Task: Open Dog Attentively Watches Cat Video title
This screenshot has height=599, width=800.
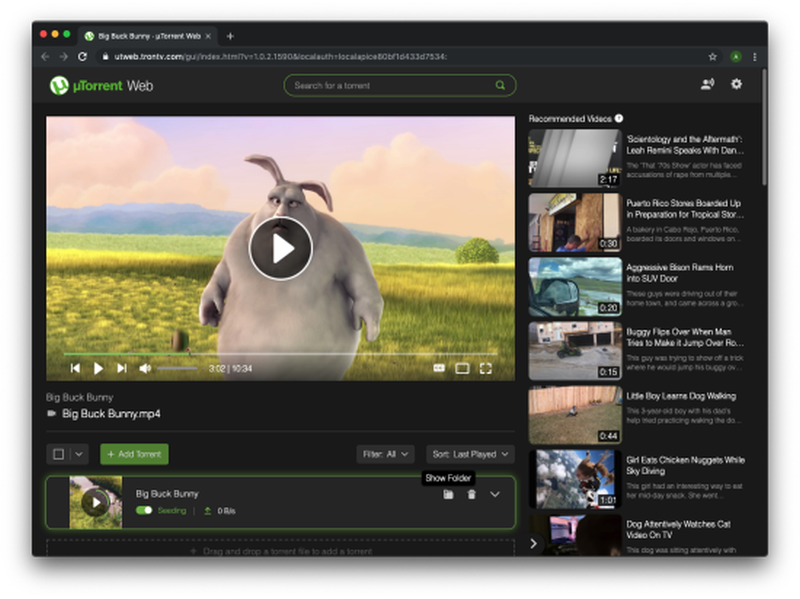Action: [x=678, y=529]
